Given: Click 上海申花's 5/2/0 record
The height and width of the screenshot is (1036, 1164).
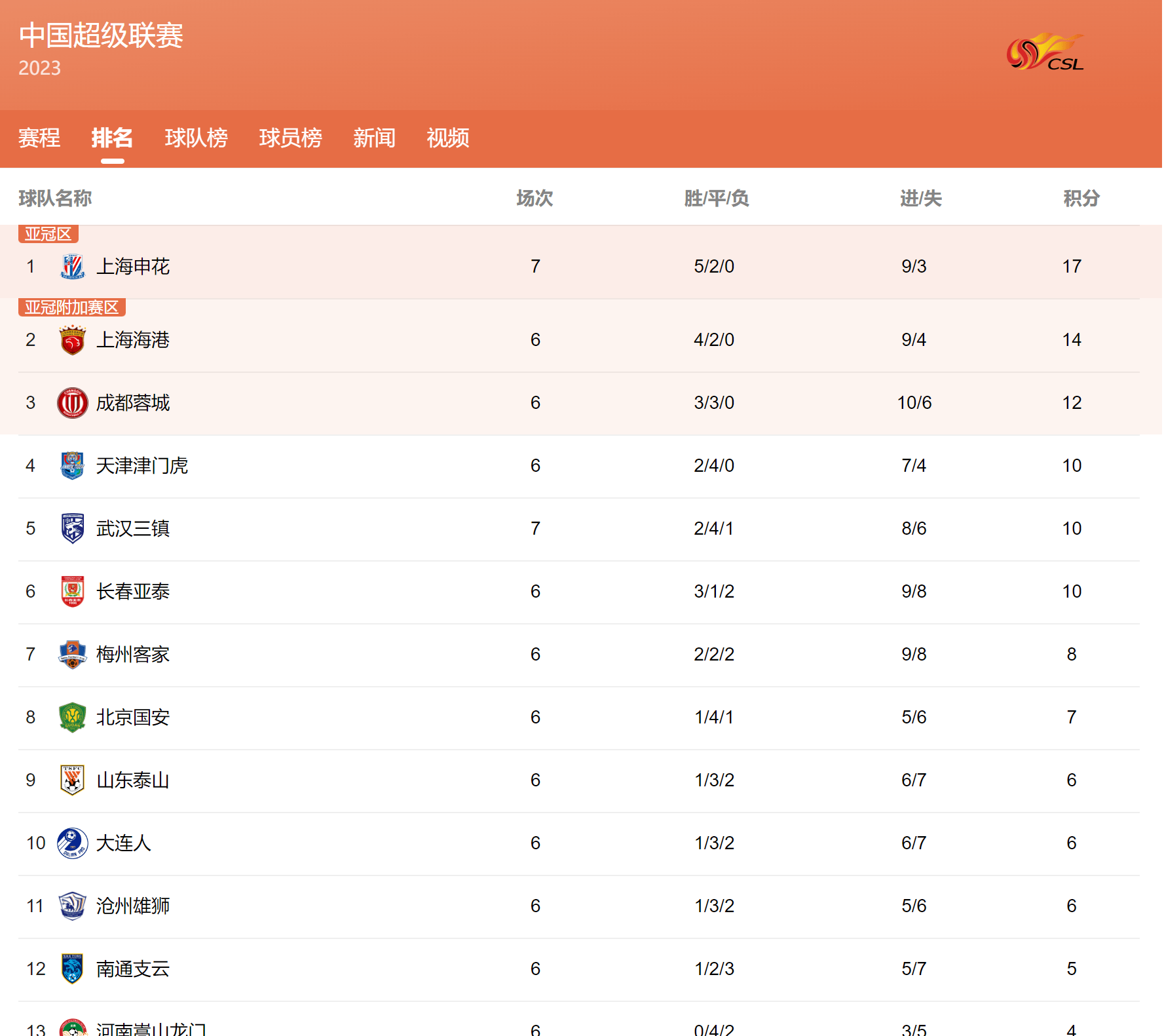Looking at the screenshot, I should pyautogui.click(x=714, y=267).
